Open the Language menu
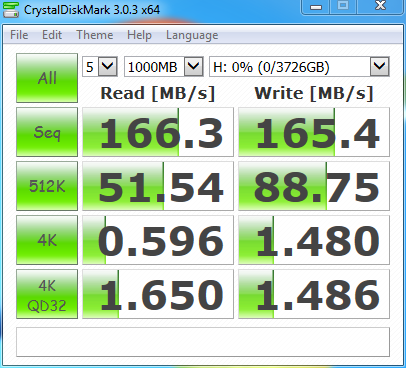 (192, 35)
